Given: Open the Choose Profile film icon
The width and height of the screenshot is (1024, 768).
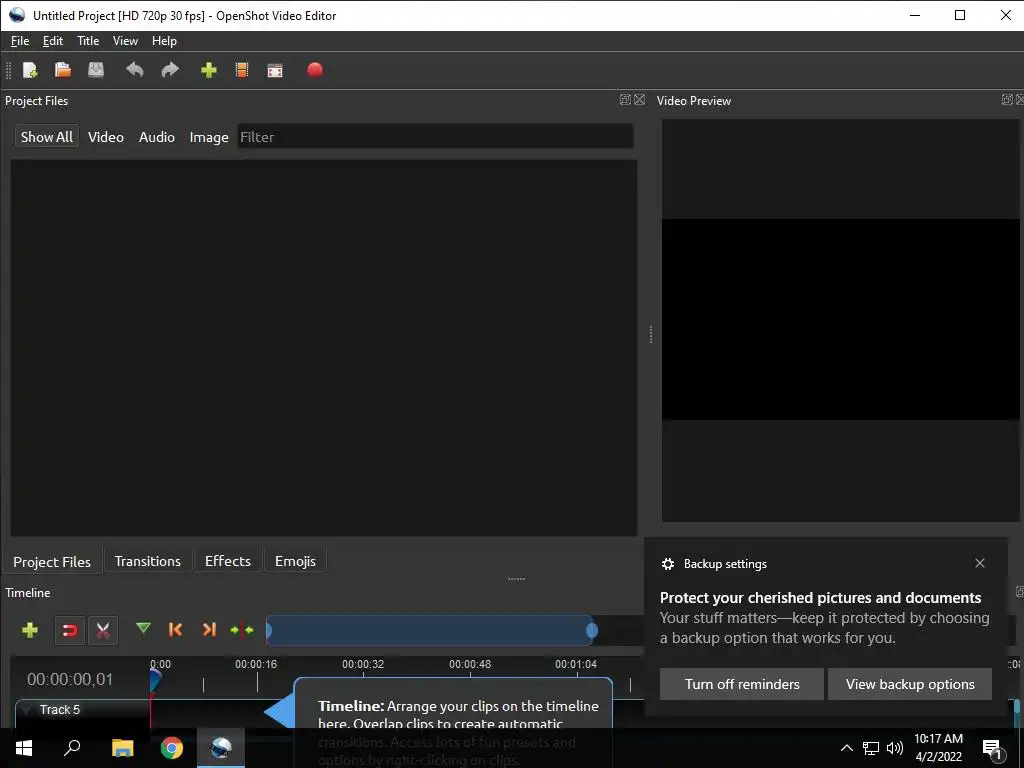Looking at the screenshot, I should click(242, 70).
